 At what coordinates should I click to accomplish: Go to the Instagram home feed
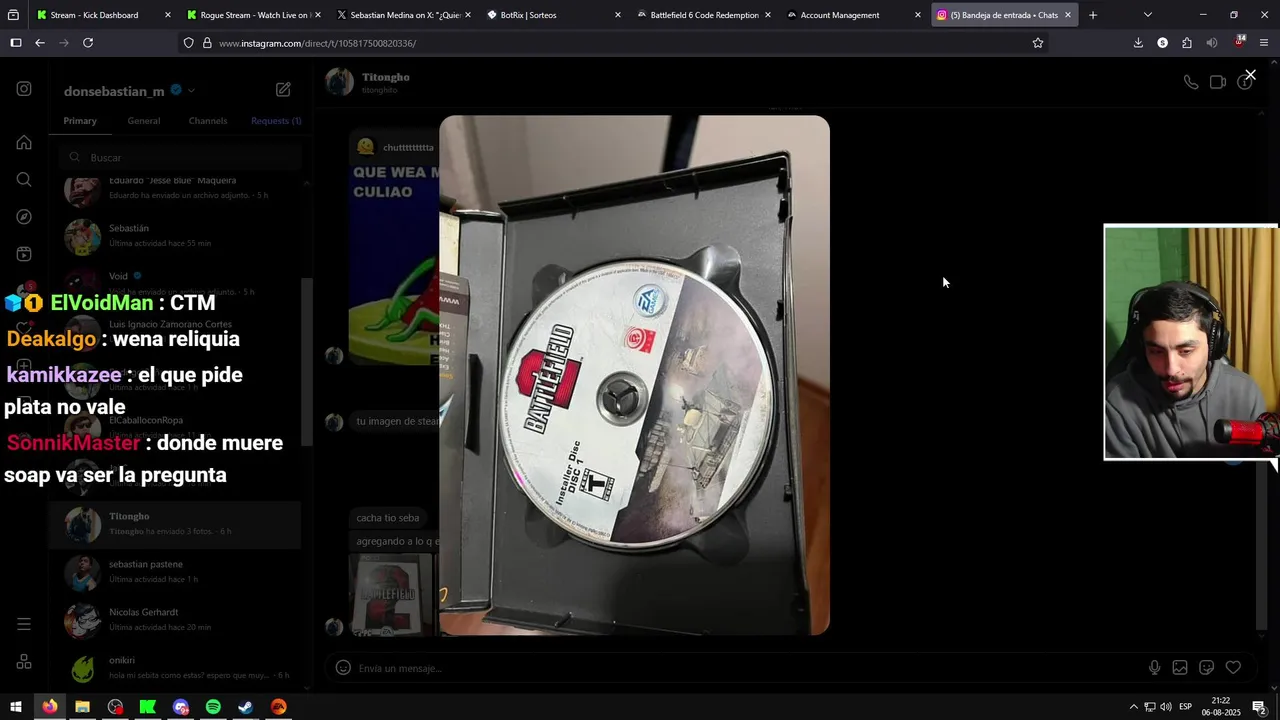click(x=24, y=142)
